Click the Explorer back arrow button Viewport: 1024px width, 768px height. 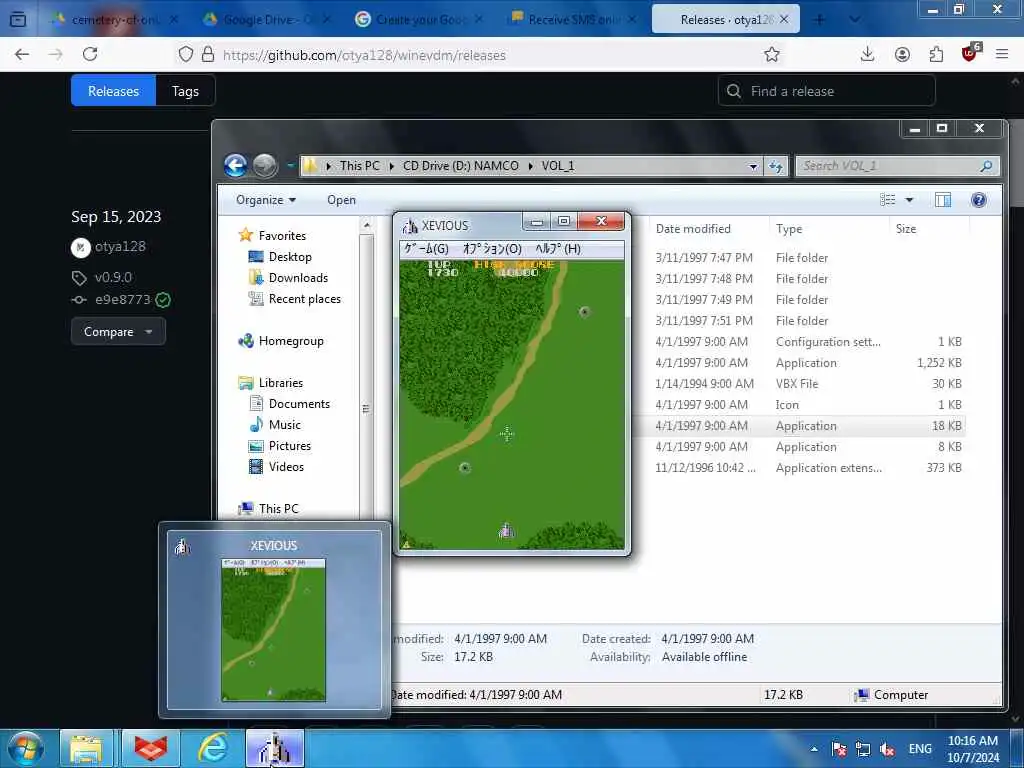click(236, 166)
